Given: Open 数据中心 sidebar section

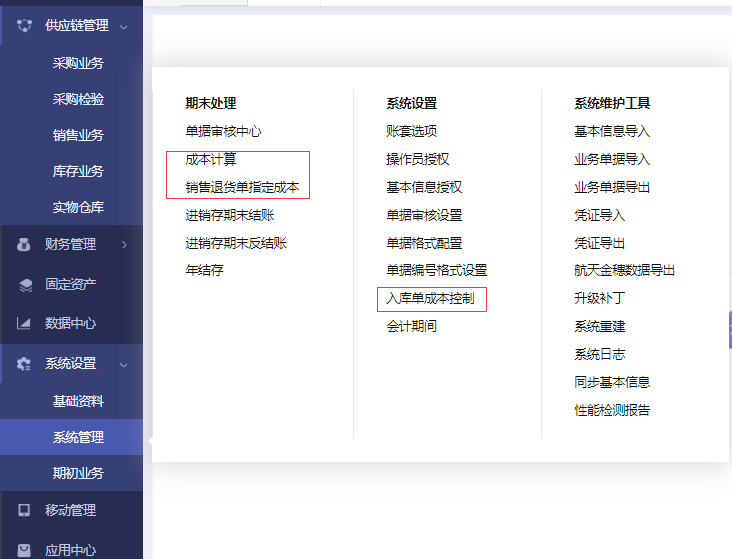Looking at the screenshot, I should click(x=71, y=323).
